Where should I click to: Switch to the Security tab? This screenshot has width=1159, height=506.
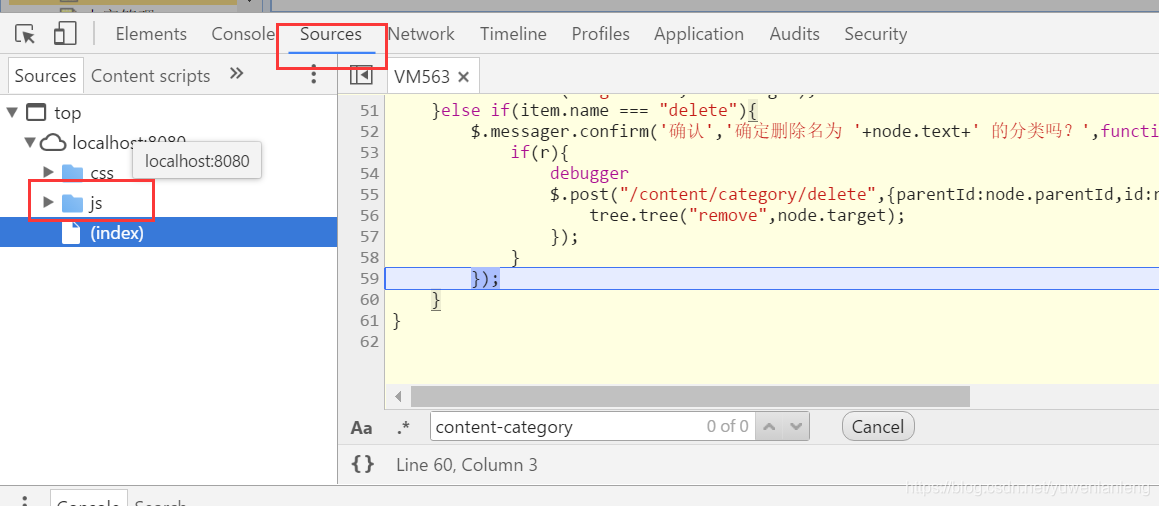875,34
